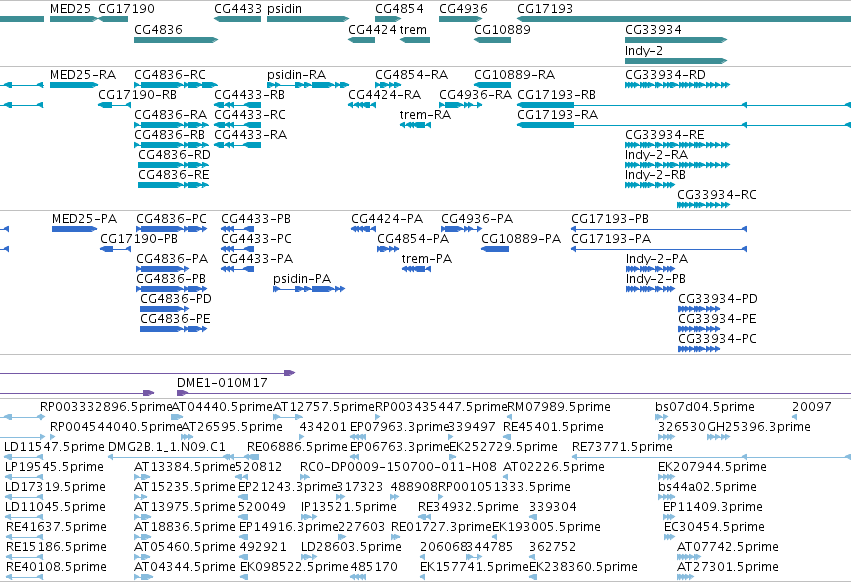The image size is (851, 582).
Task: Click the CG4854 gene label
Action: 399,9
